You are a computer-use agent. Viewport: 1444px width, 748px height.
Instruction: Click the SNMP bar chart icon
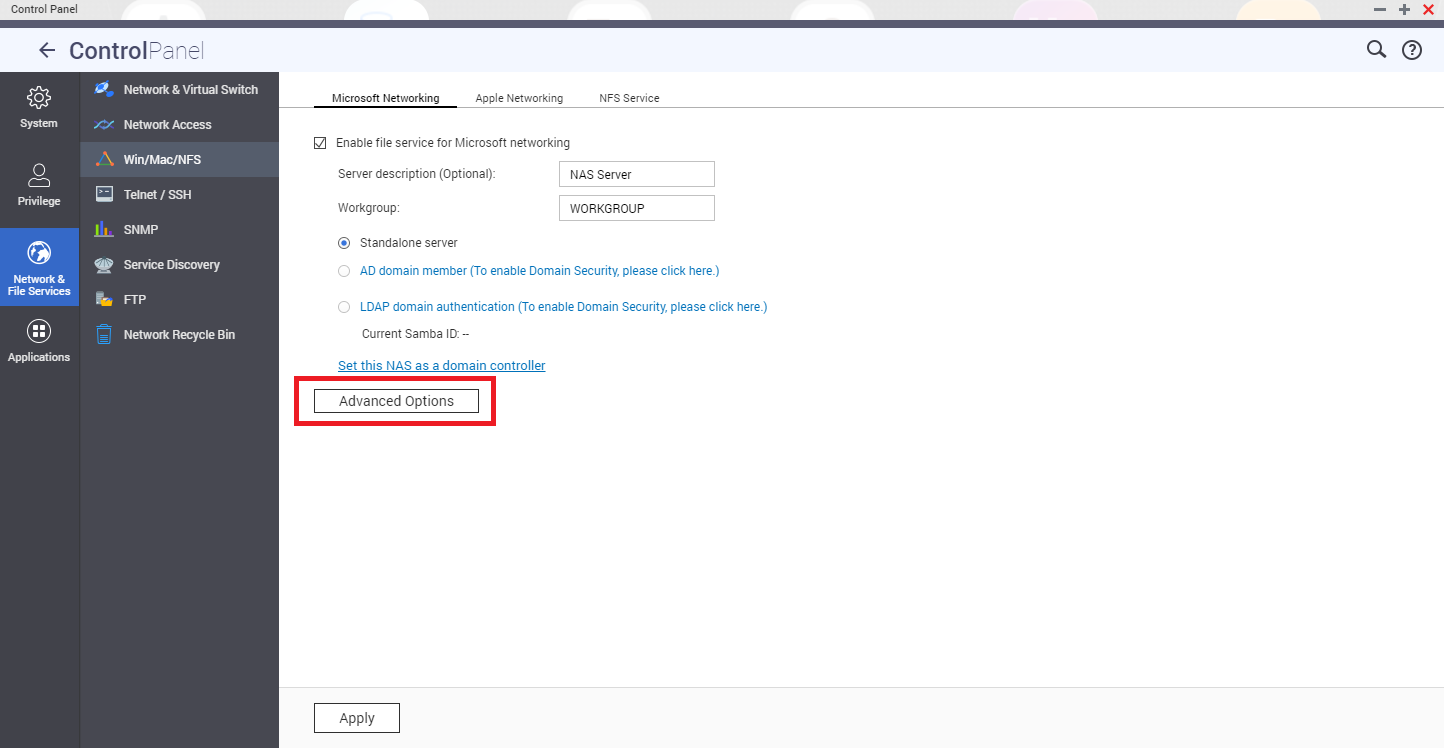pyautogui.click(x=103, y=229)
